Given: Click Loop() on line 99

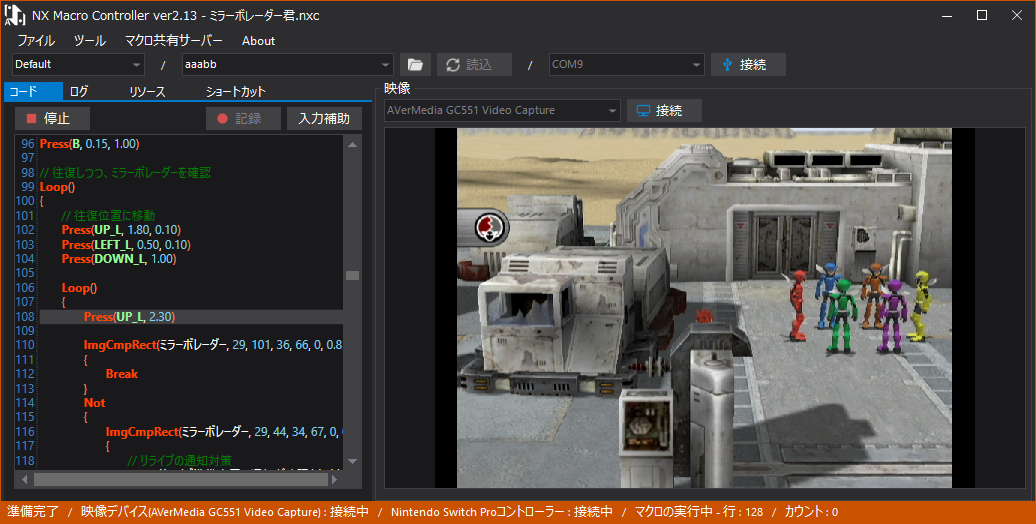Looking at the screenshot, I should [x=57, y=187].
